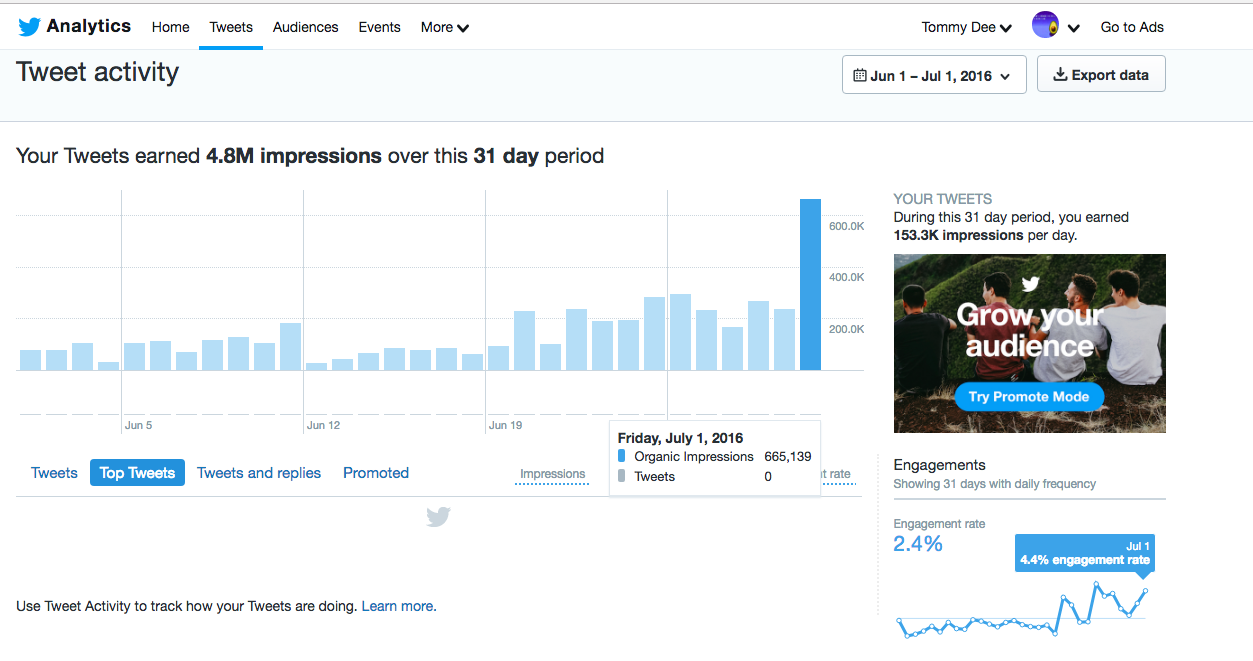Click the Jun 12 axis label
This screenshot has width=1253, height=661.
323,425
